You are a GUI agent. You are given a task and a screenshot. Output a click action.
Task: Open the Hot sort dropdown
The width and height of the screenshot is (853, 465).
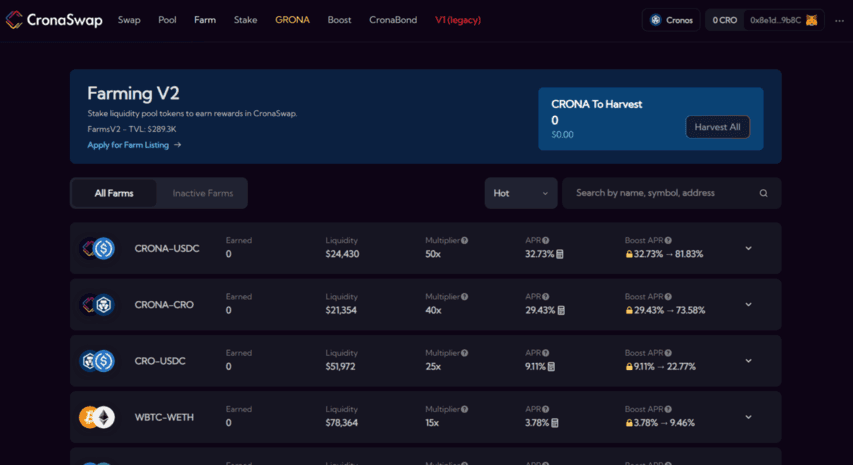(x=521, y=193)
